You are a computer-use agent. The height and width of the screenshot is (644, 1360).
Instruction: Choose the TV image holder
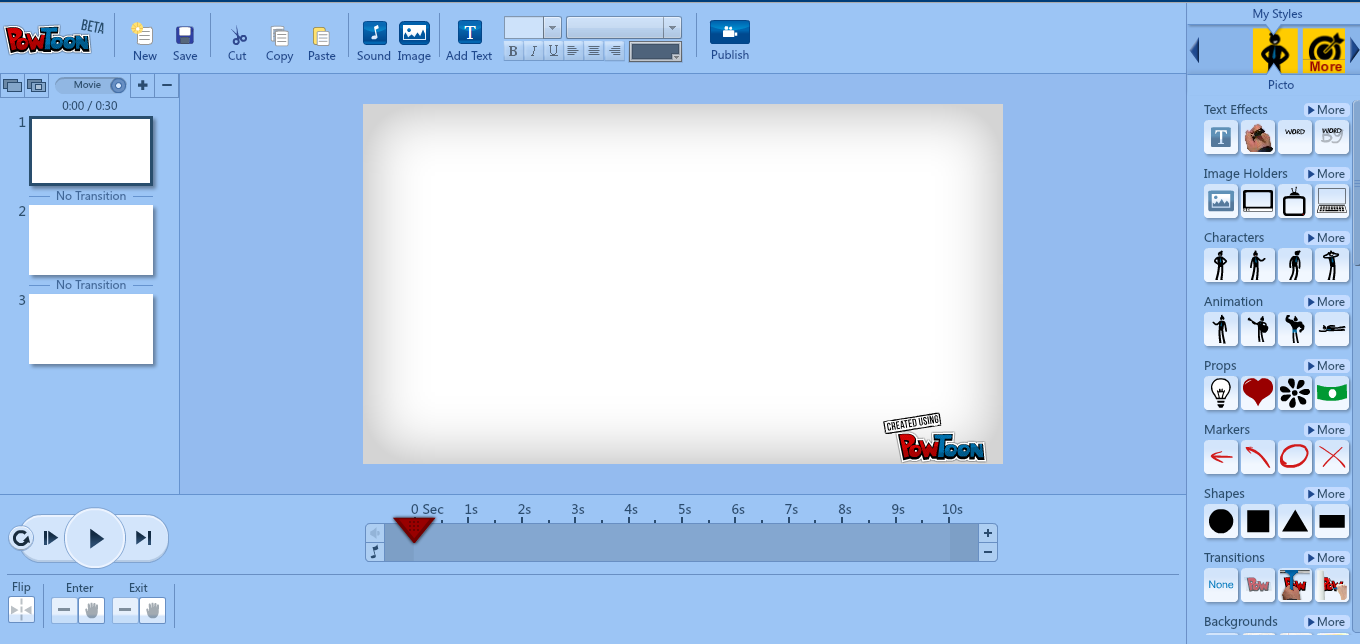click(1295, 202)
